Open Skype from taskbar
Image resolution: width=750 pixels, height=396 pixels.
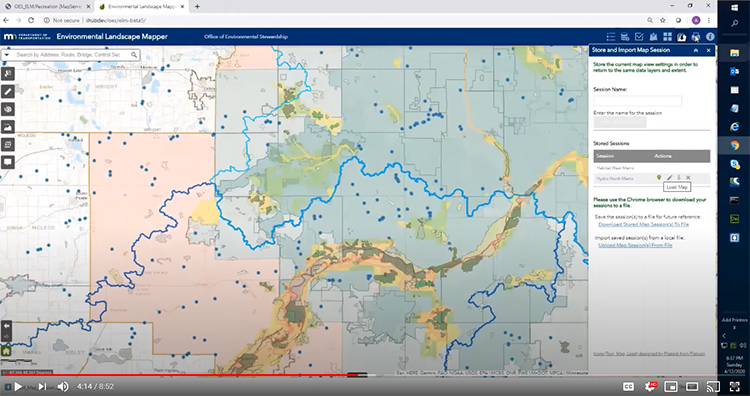734,164
